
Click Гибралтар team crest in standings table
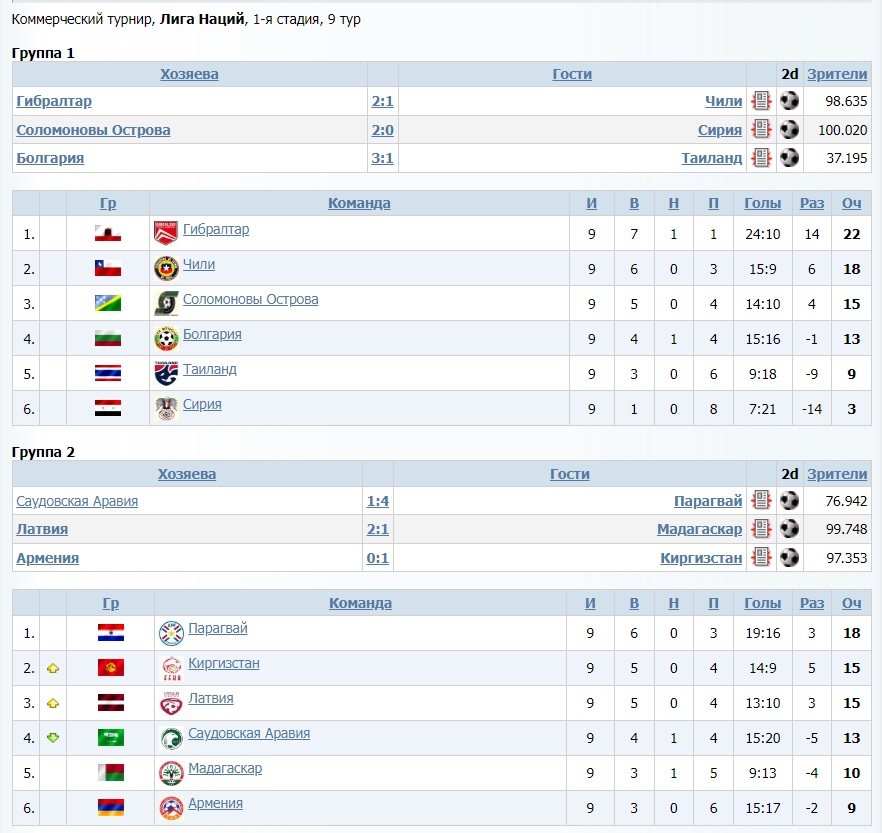(x=166, y=233)
